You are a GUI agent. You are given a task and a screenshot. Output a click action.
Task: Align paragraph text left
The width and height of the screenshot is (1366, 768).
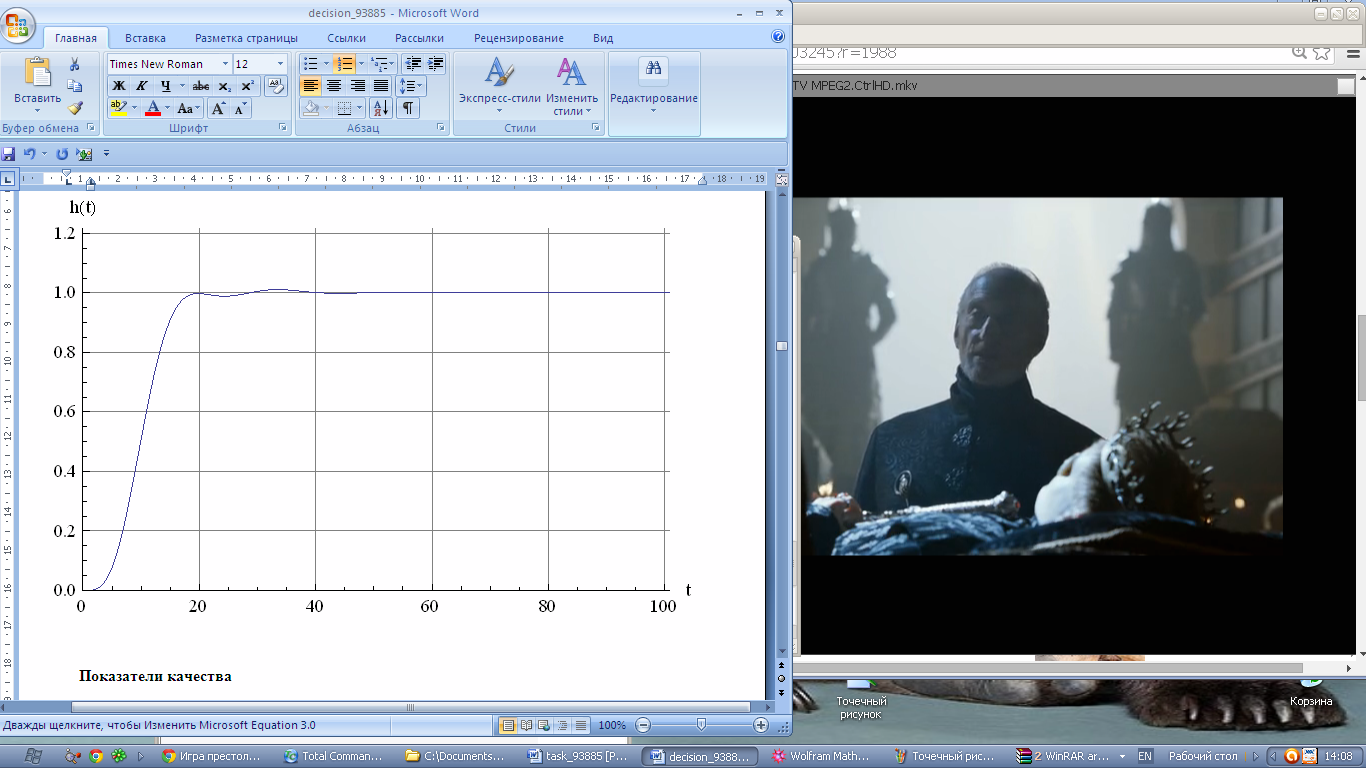(311, 86)
